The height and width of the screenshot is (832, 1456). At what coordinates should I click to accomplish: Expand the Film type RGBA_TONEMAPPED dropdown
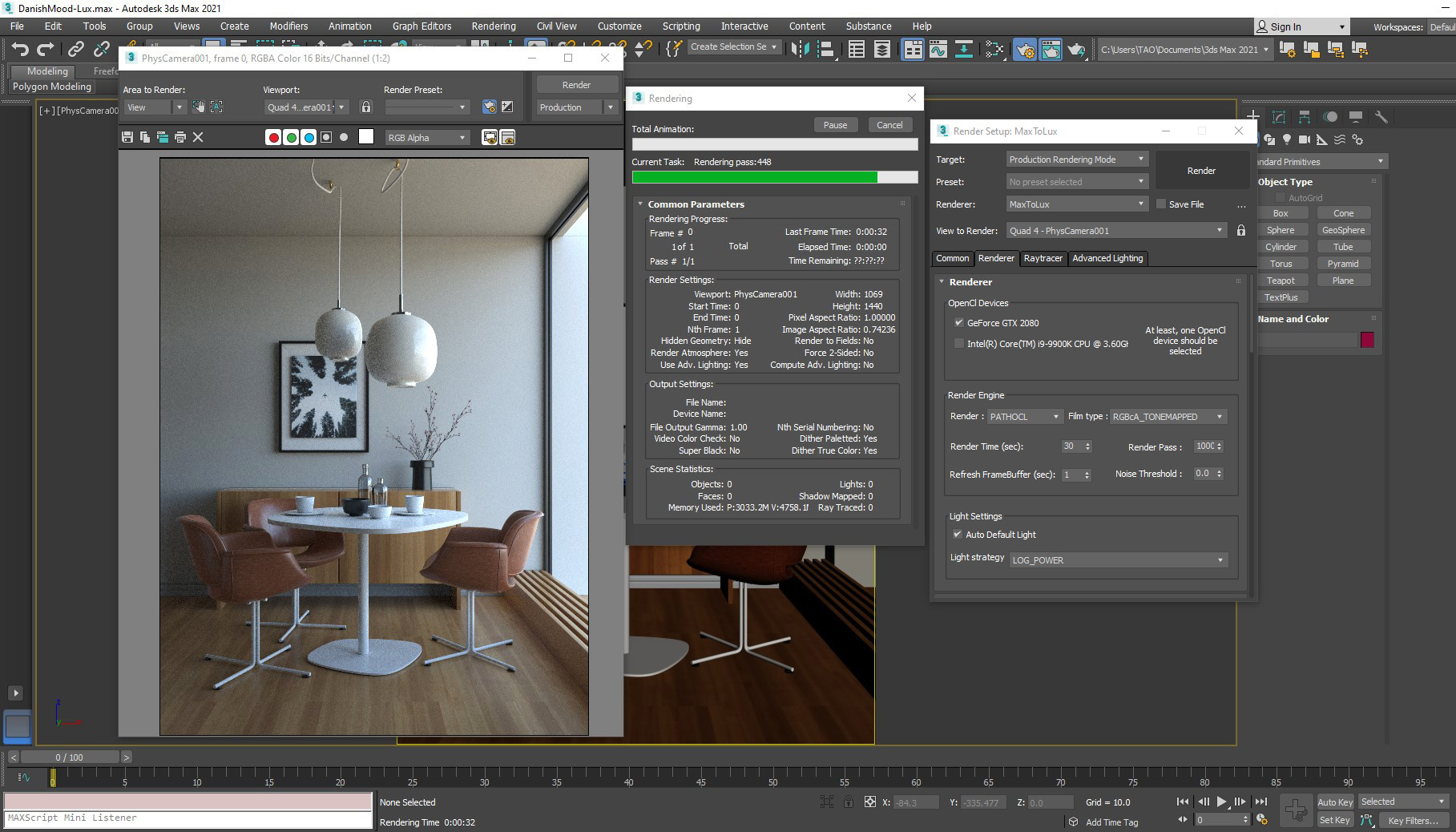point(1168,417)
